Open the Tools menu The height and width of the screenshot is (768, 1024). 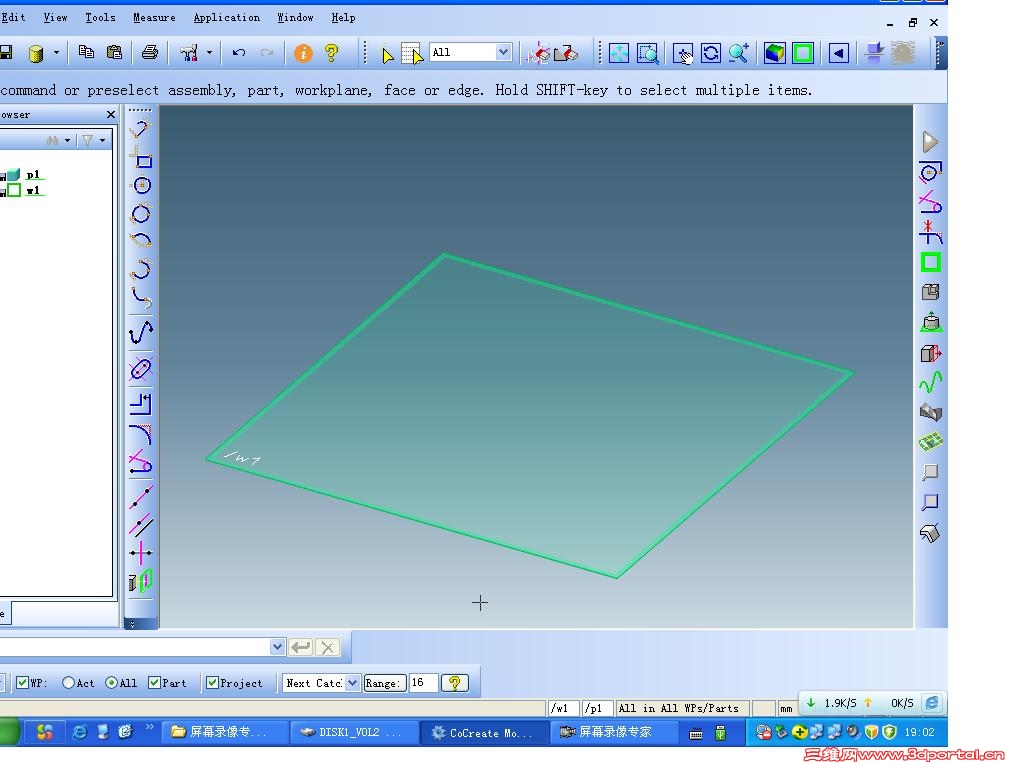100,18
